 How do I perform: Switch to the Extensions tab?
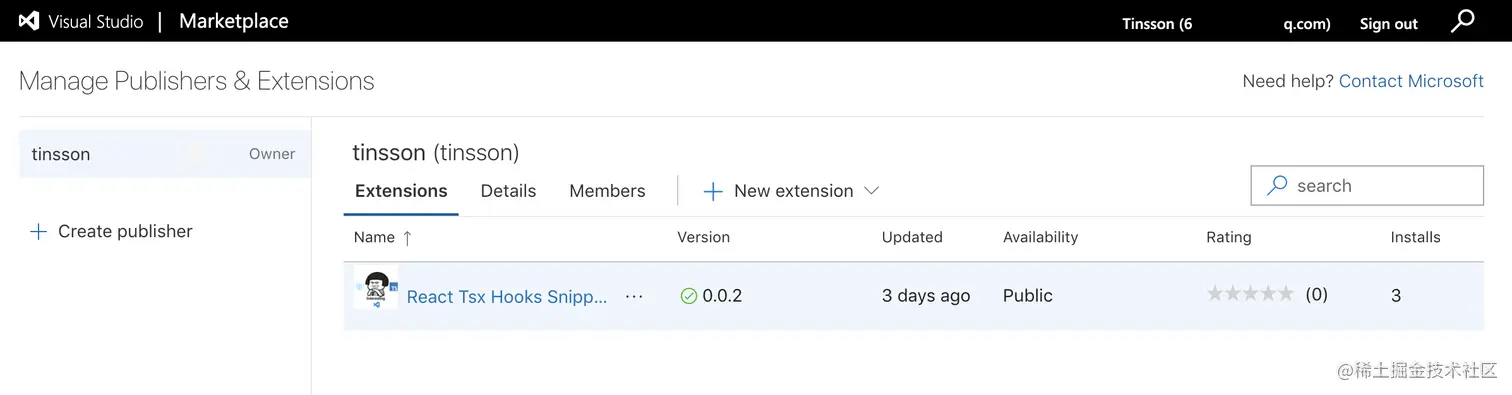pyautogui.click(x=401, y=191)
